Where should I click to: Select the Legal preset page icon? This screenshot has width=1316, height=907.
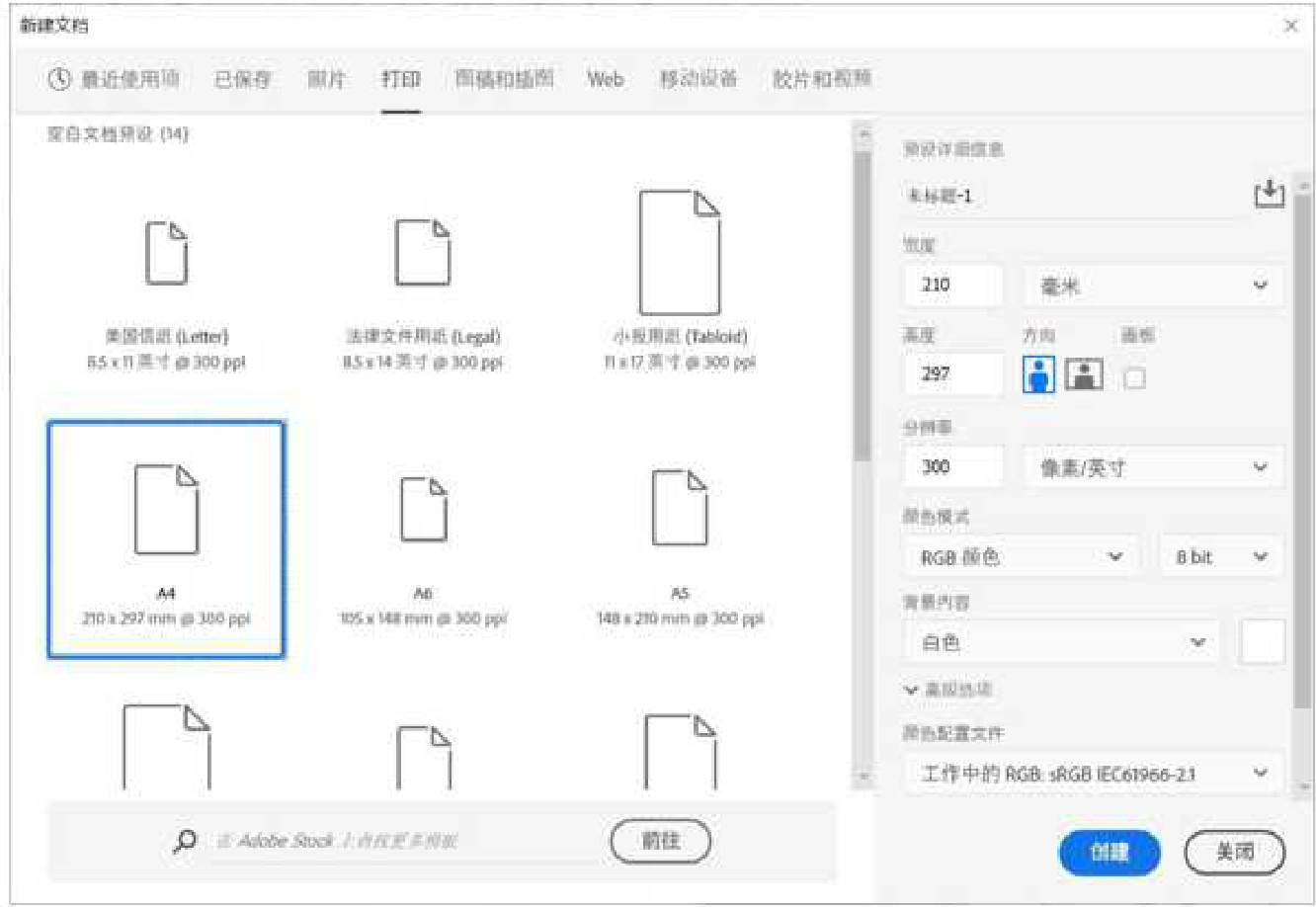coord(423,253)
